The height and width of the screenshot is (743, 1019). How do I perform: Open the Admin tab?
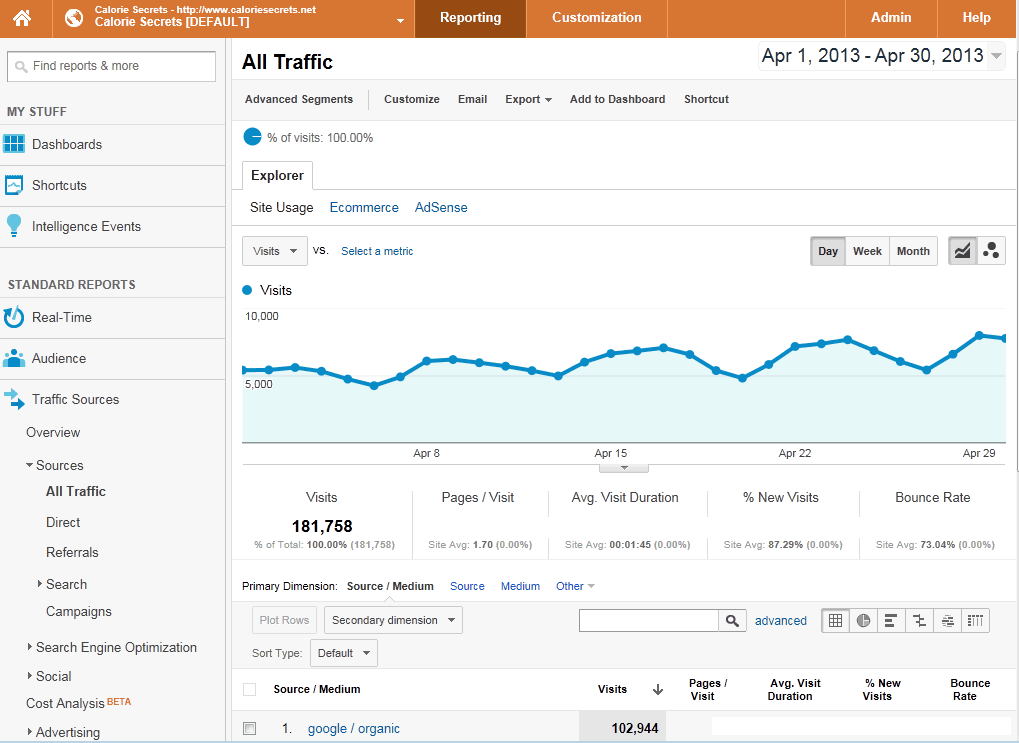(891, 18)
